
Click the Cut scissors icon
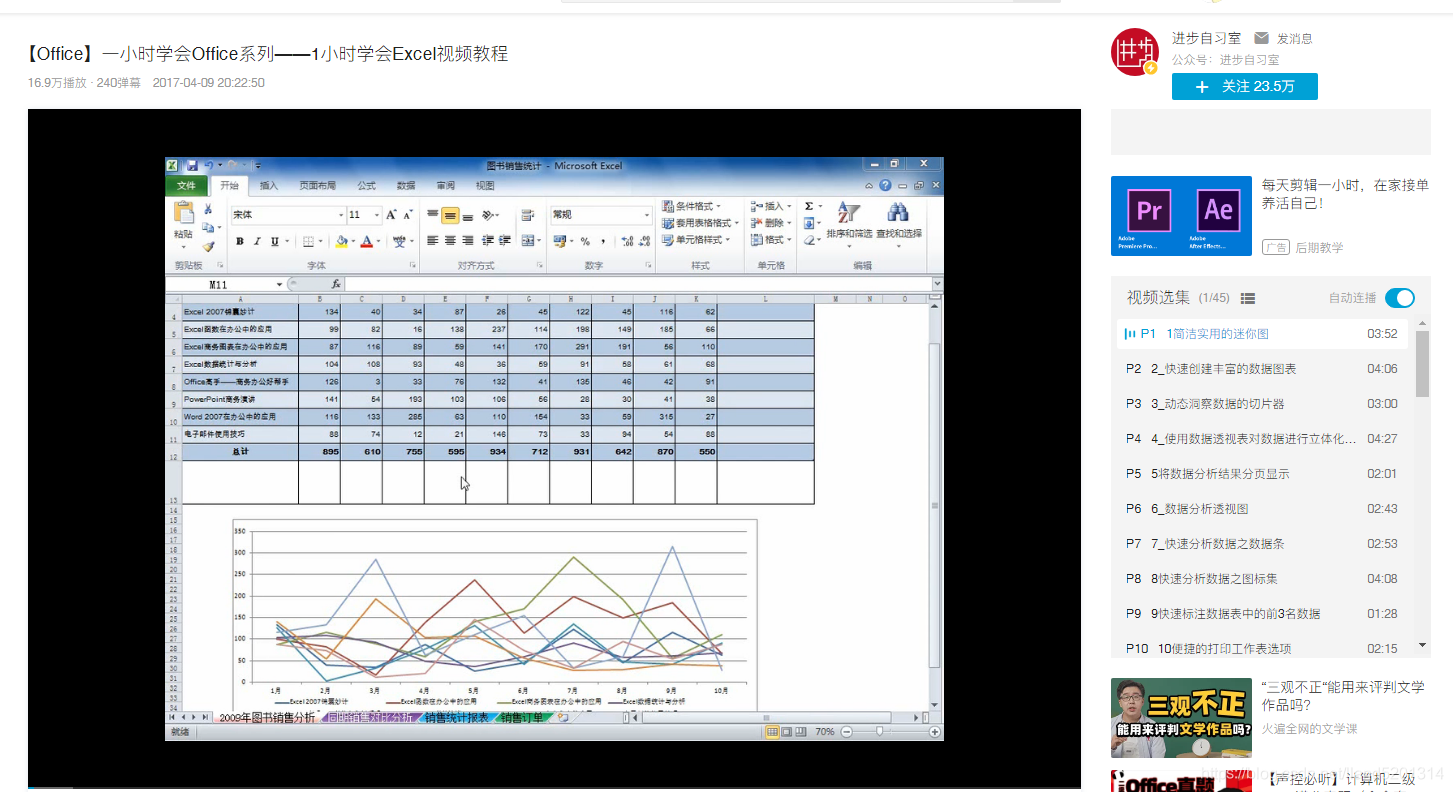pos(208,208)
